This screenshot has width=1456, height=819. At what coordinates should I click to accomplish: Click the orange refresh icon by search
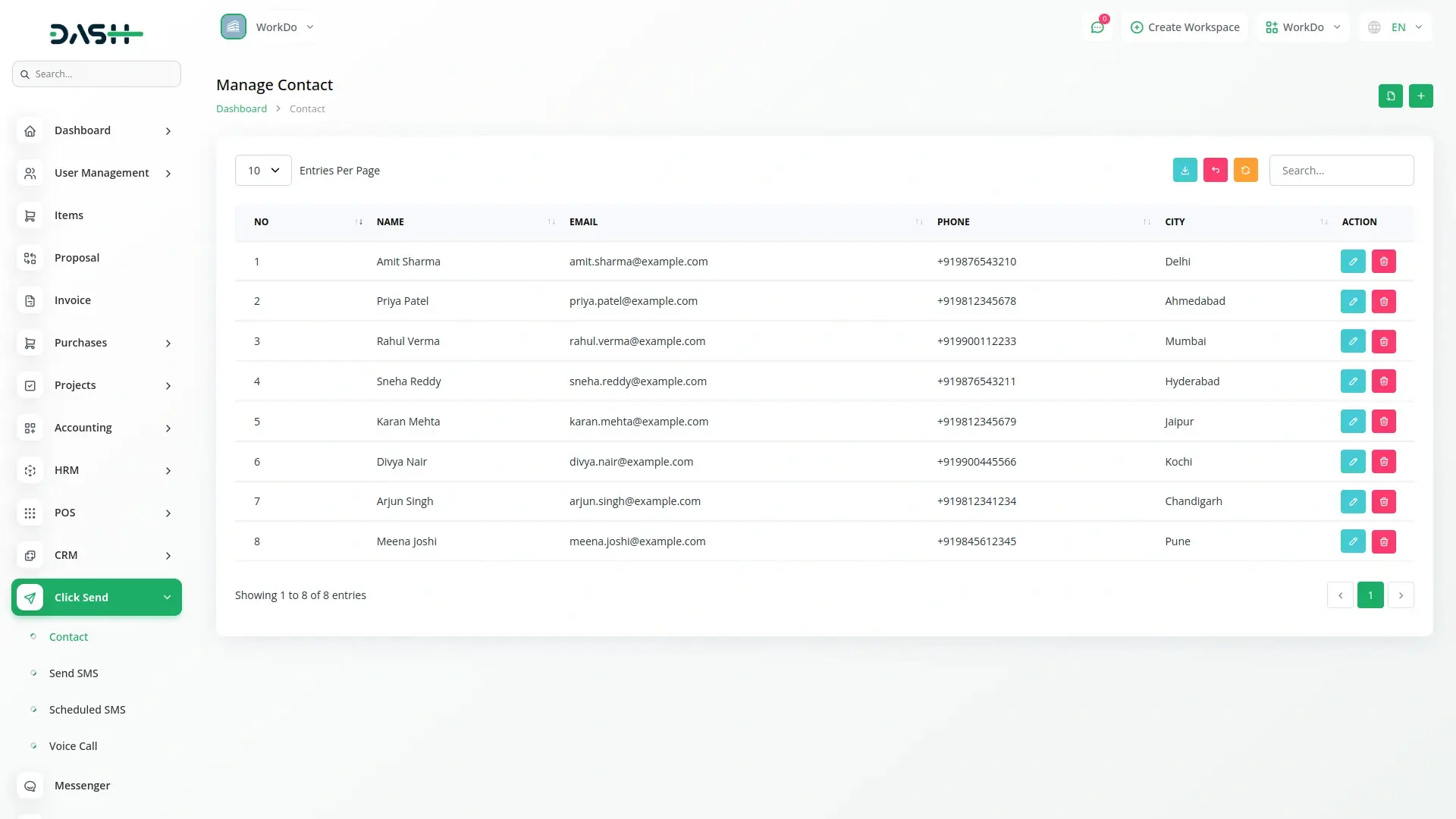[x=1245, y=171]
